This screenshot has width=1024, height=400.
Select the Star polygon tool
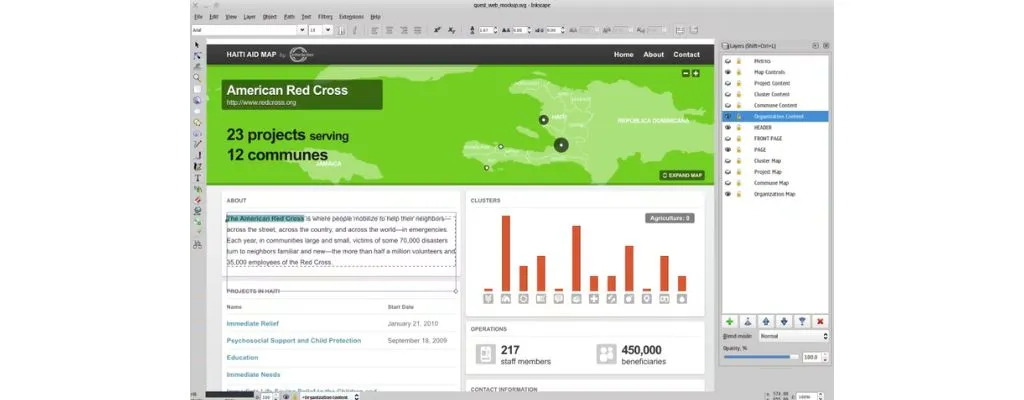[197, 122]
